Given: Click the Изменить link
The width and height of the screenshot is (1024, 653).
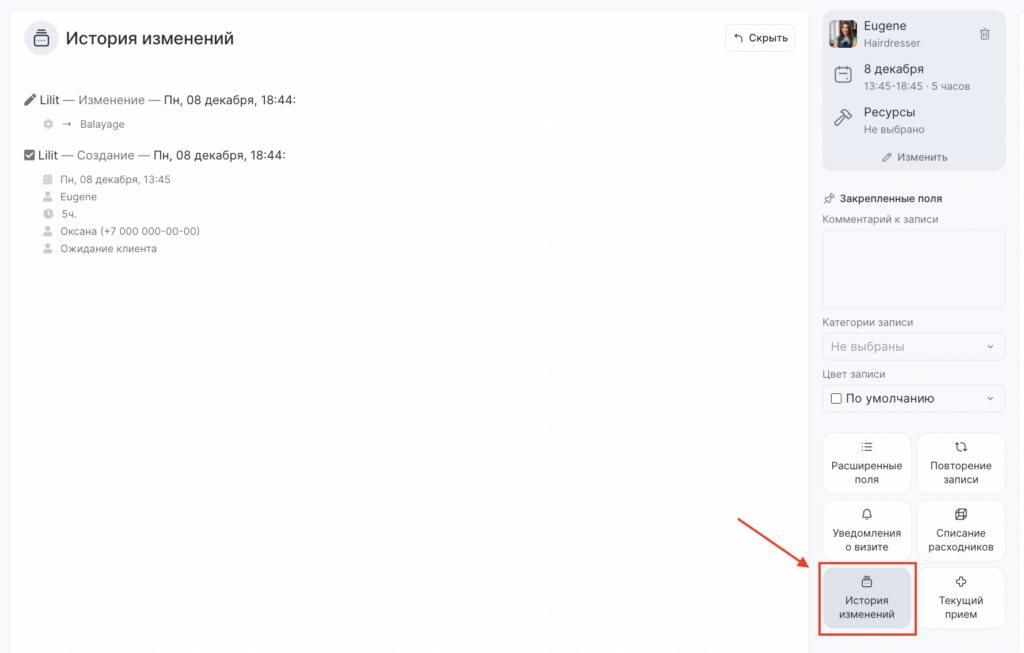Looking at the screenshot, I should coord(914,157).
